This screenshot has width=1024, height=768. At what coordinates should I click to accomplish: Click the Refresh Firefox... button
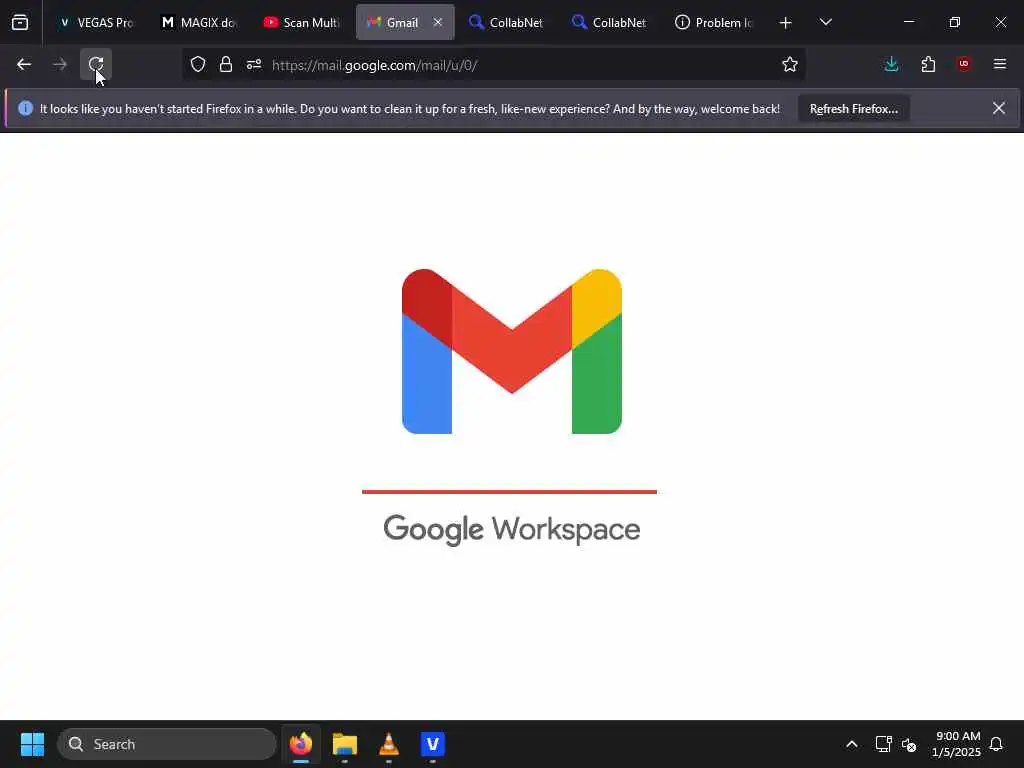(854, 109)
